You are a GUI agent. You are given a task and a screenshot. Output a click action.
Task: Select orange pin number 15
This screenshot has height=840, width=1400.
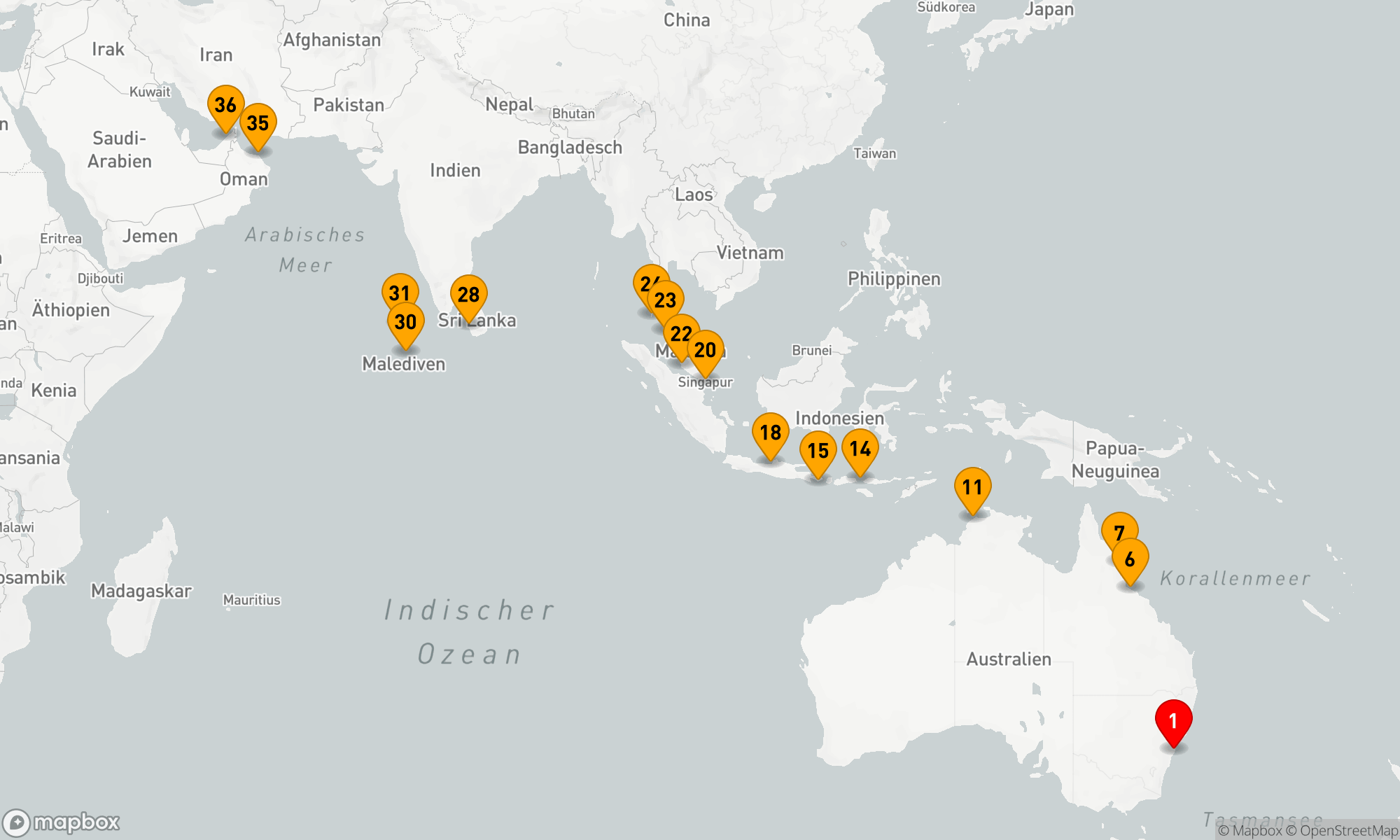click(818, 451)
